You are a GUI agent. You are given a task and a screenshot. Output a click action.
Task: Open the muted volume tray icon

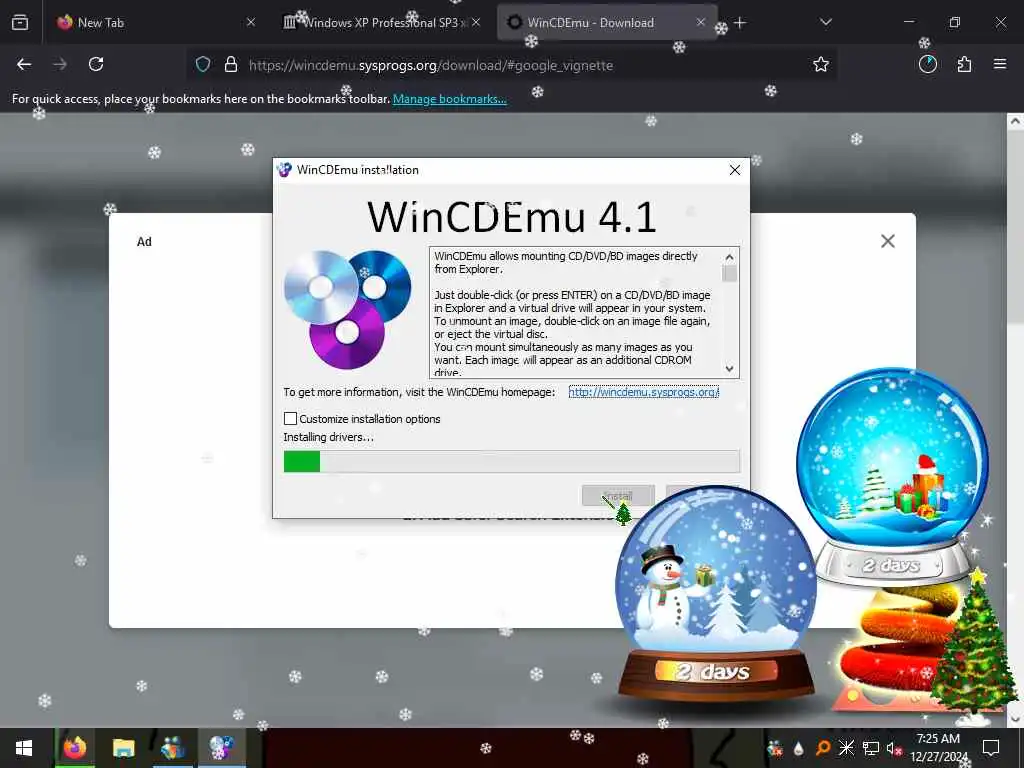(x=894, y=749)
